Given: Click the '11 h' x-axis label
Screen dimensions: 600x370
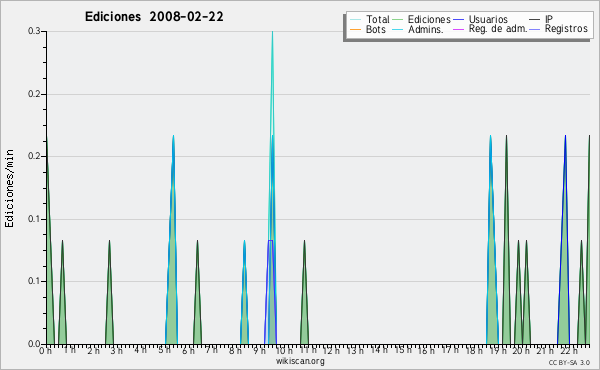Looking at the screenshot, I should pos(308,350).
